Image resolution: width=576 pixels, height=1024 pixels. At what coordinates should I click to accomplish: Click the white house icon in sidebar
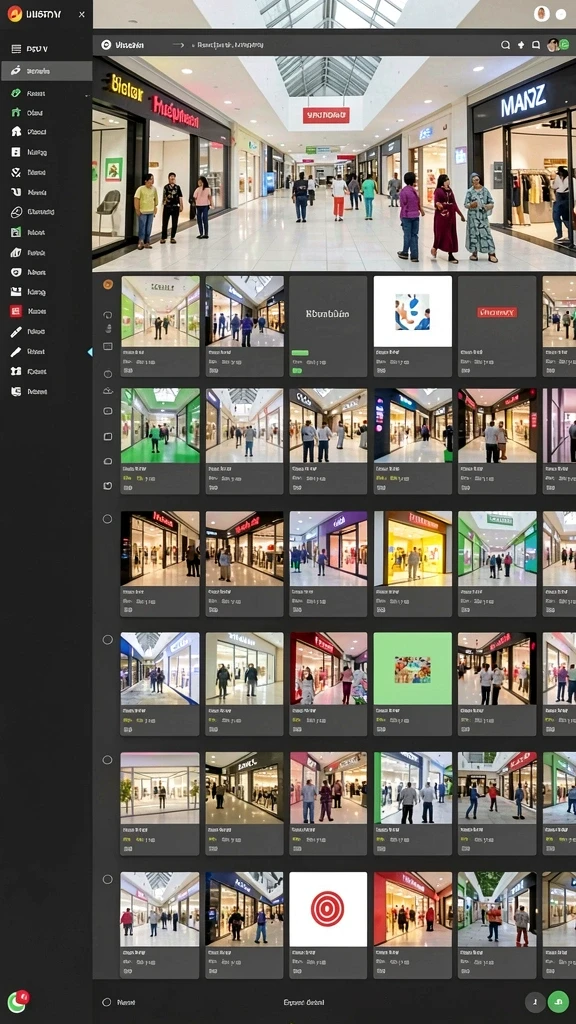(x=16, y=131)
